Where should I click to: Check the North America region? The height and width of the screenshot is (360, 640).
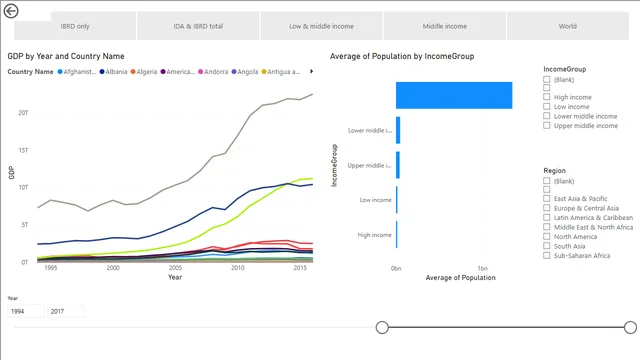[547, 236]
